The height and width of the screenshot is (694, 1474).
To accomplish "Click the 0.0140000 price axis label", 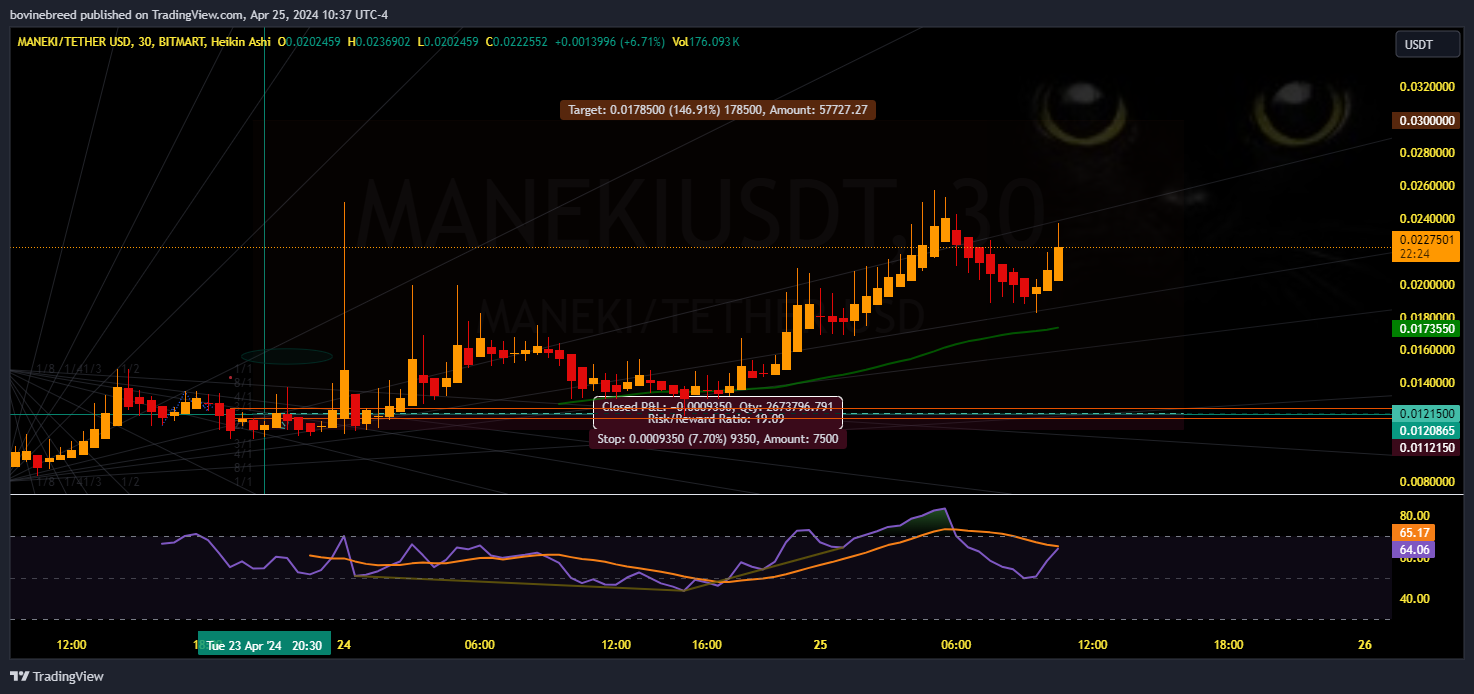I will pos(1426,383).
